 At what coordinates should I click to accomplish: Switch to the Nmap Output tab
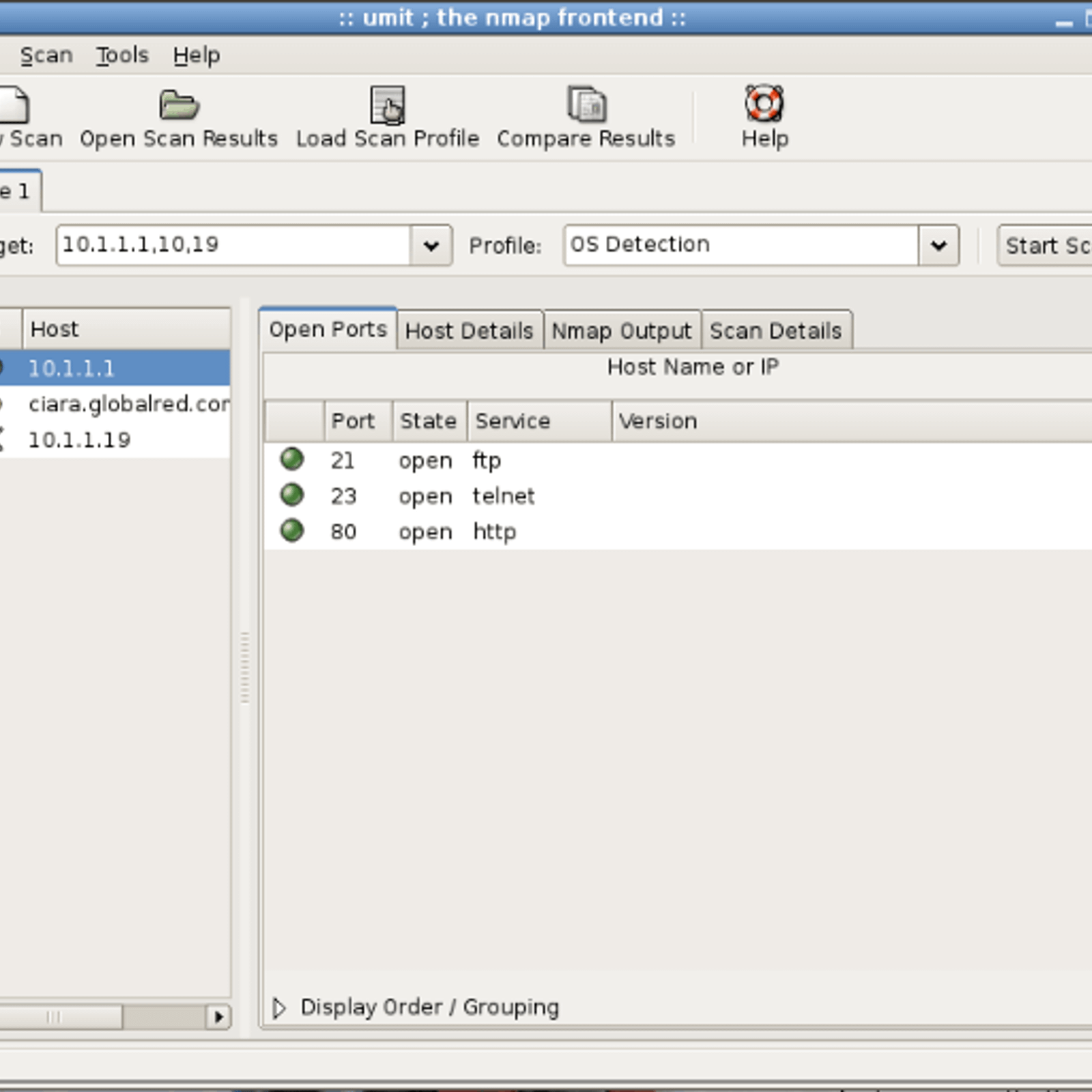(622, 331)
